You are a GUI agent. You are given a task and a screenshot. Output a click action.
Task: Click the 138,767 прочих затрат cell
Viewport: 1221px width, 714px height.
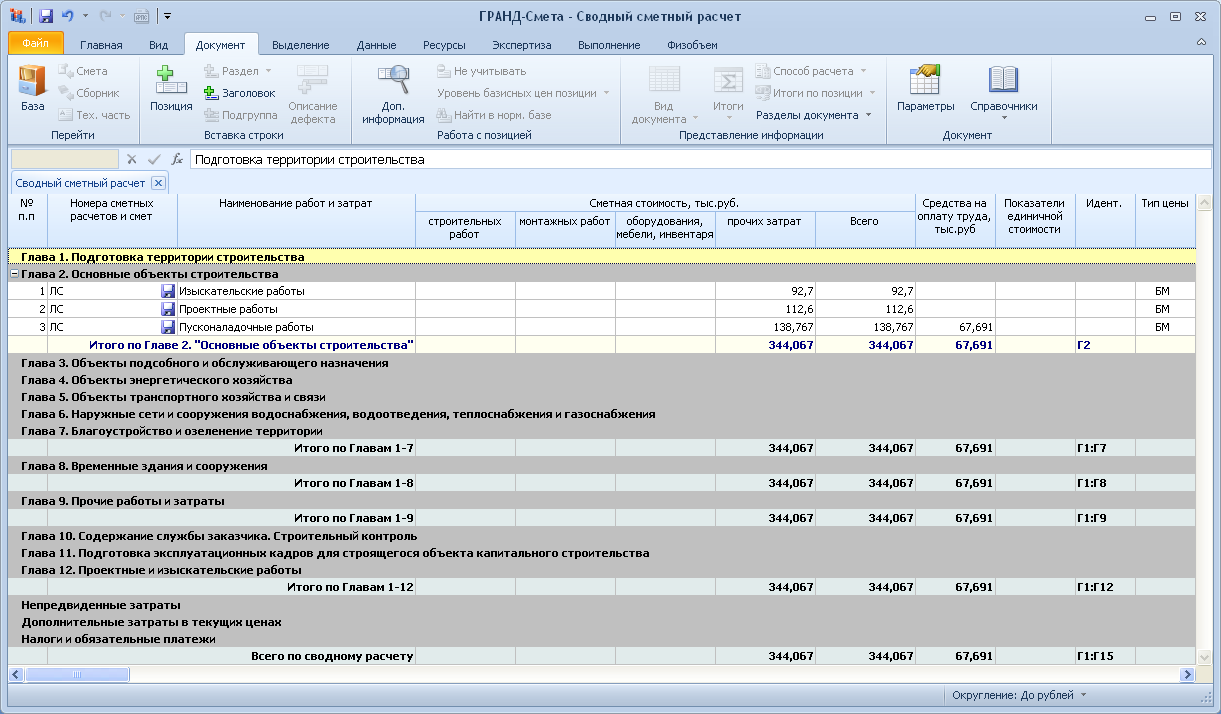(765, 327)
